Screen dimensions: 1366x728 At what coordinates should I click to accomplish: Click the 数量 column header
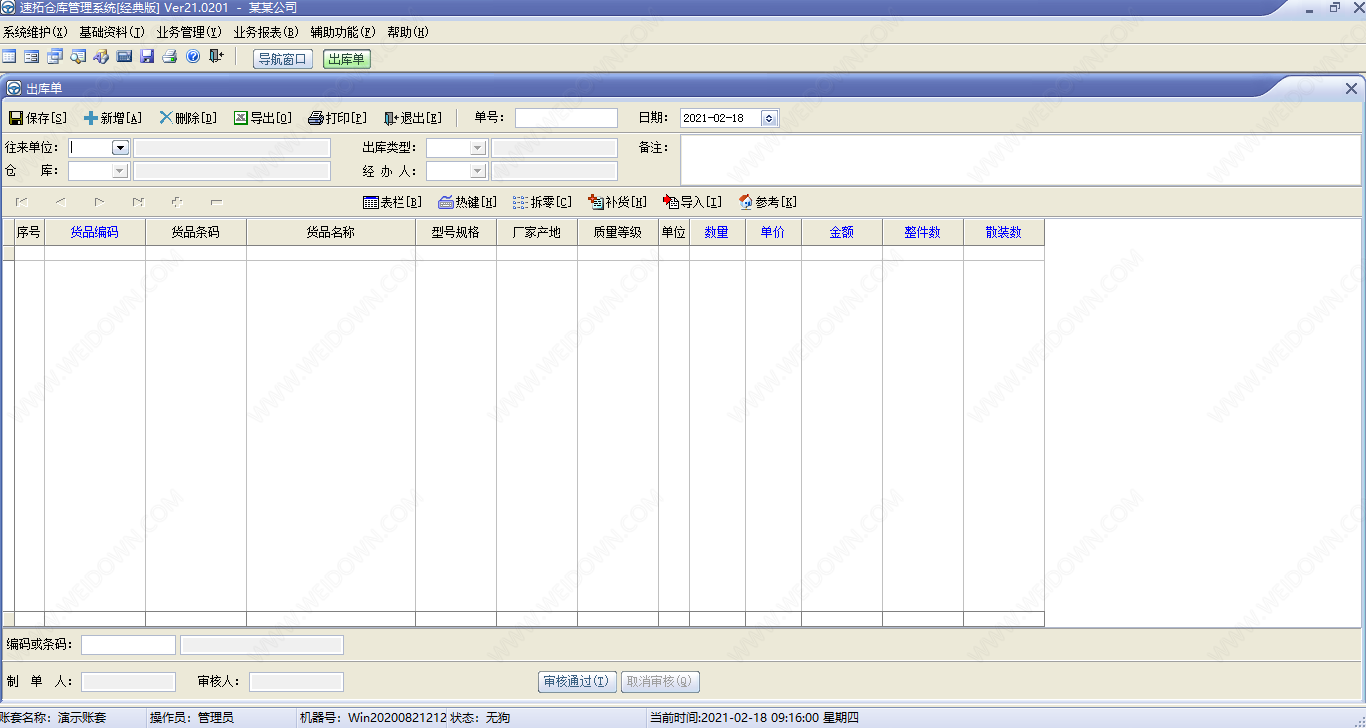click(x=717, y=232)
